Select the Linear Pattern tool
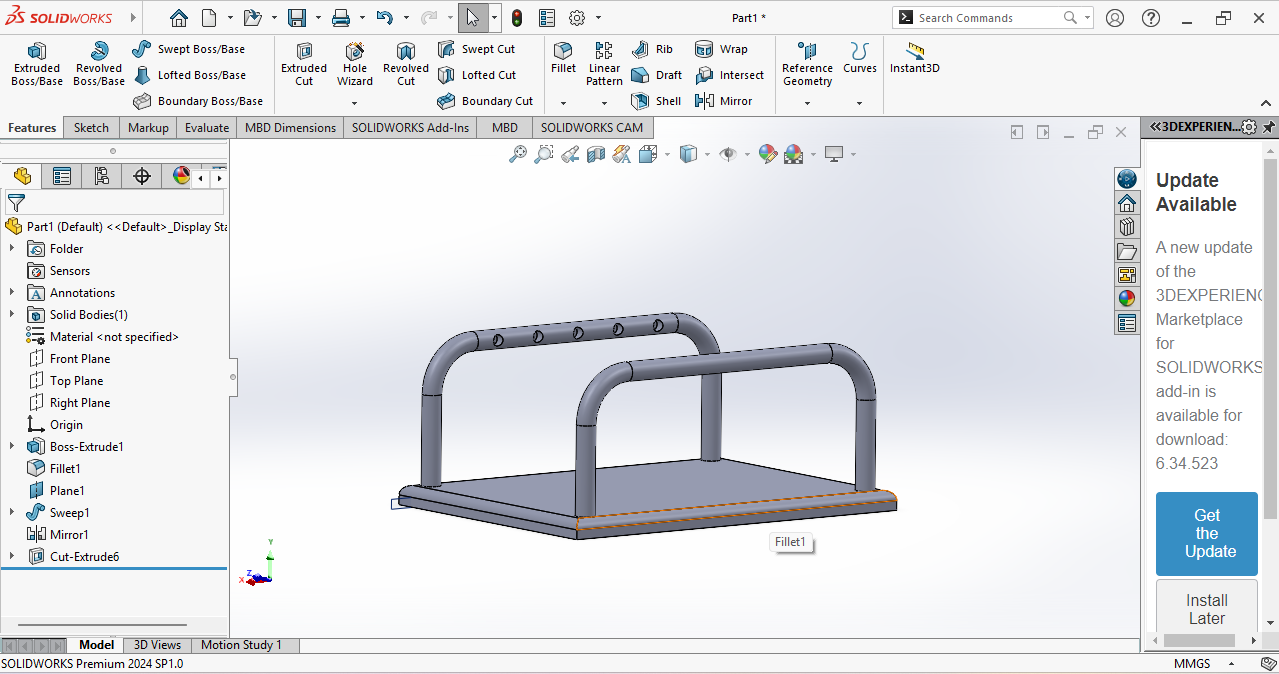 604,64
